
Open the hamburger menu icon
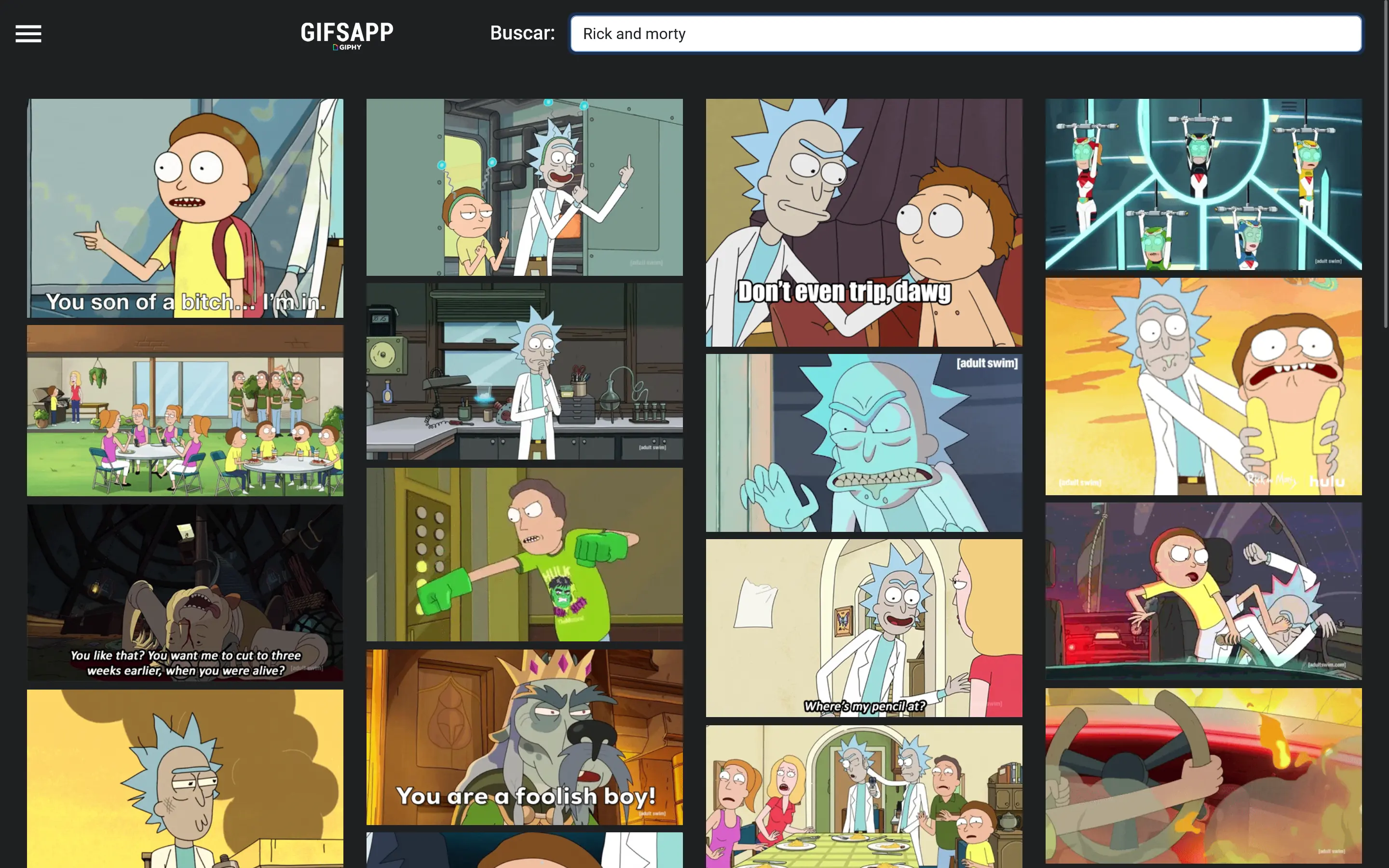(x=28, y=34)
